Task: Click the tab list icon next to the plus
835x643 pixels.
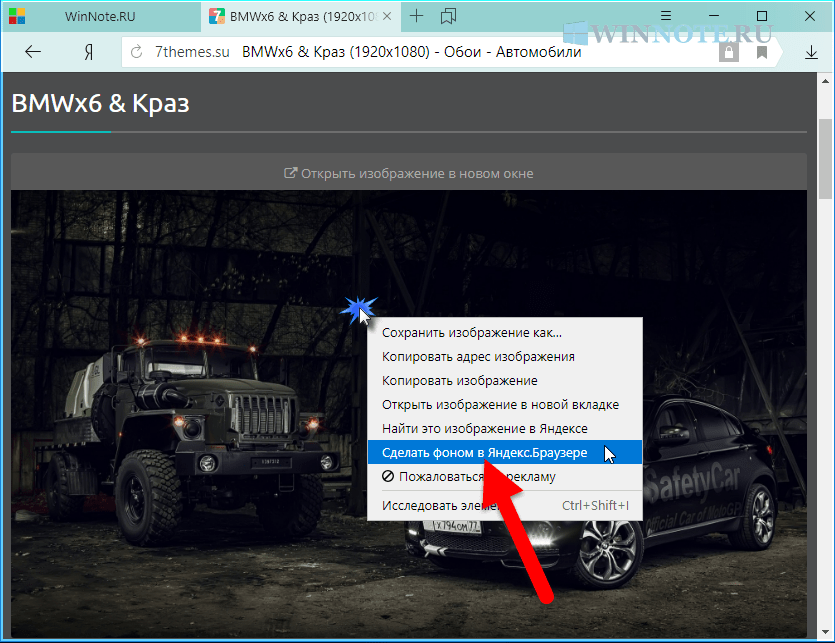Action: coord(448,16)
